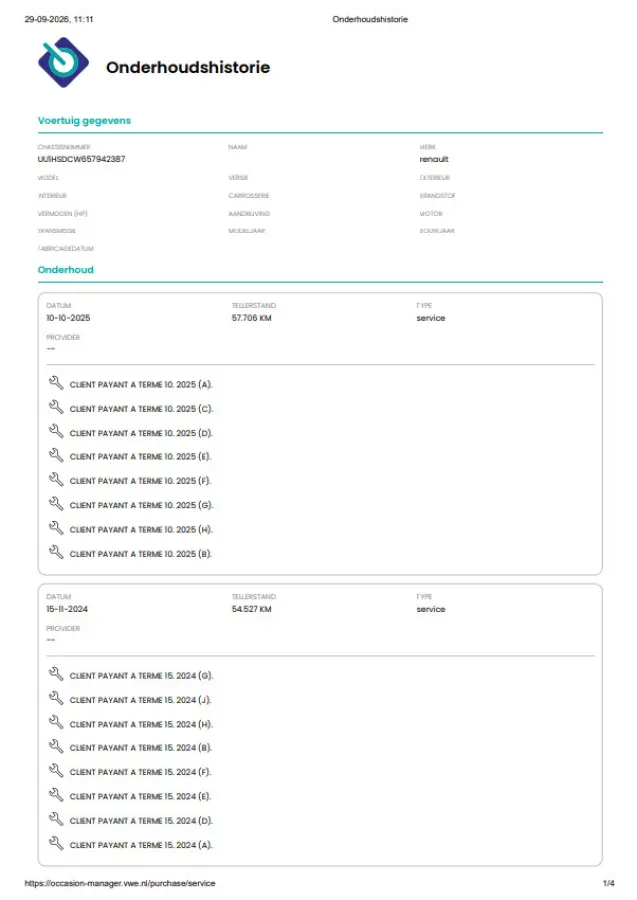Viewport: 637px width, 900px height.
Task: Select text CLIENT PAYANT A TERME 15. 2024 (F)
Action: tap(141, 772)
